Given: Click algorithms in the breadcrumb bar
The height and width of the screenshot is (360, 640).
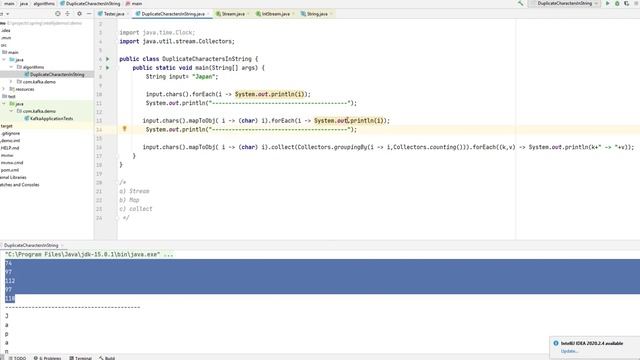Looking at the screenshot, I should coord(44,3).
